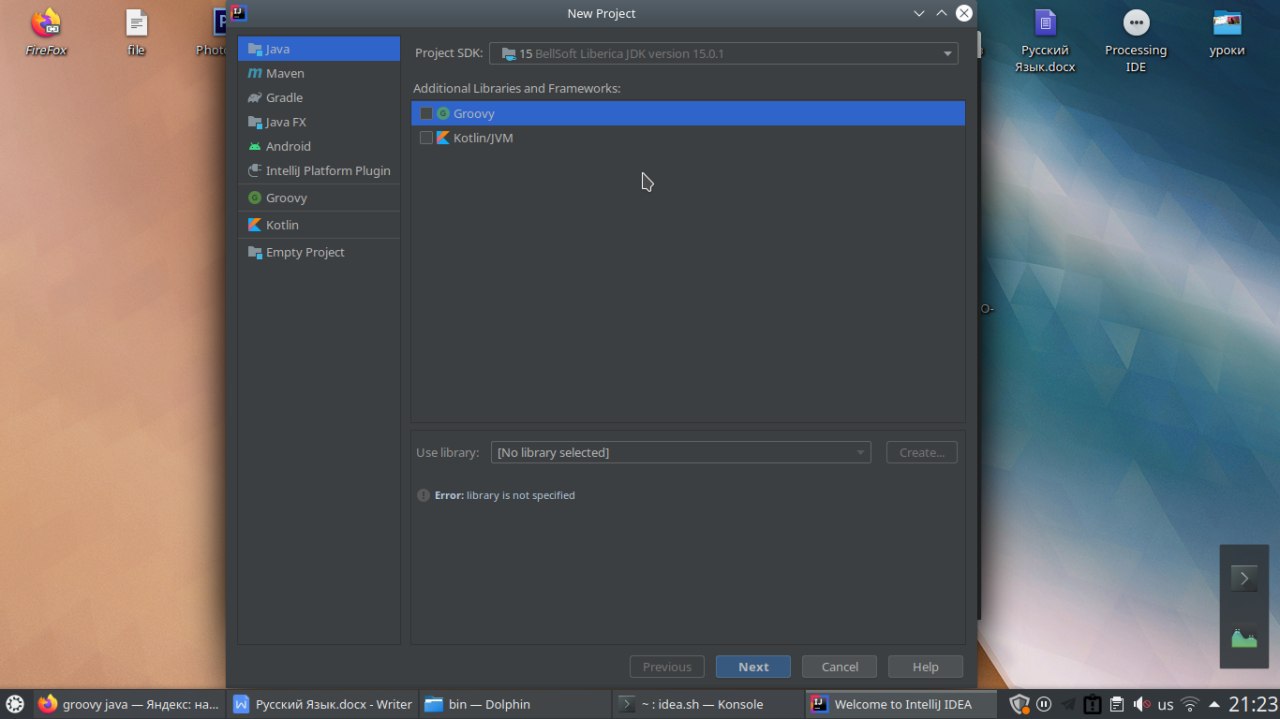Switch to Firefox 'groovy java' taskbar window

pyautogui.click(x=129, y=704)
